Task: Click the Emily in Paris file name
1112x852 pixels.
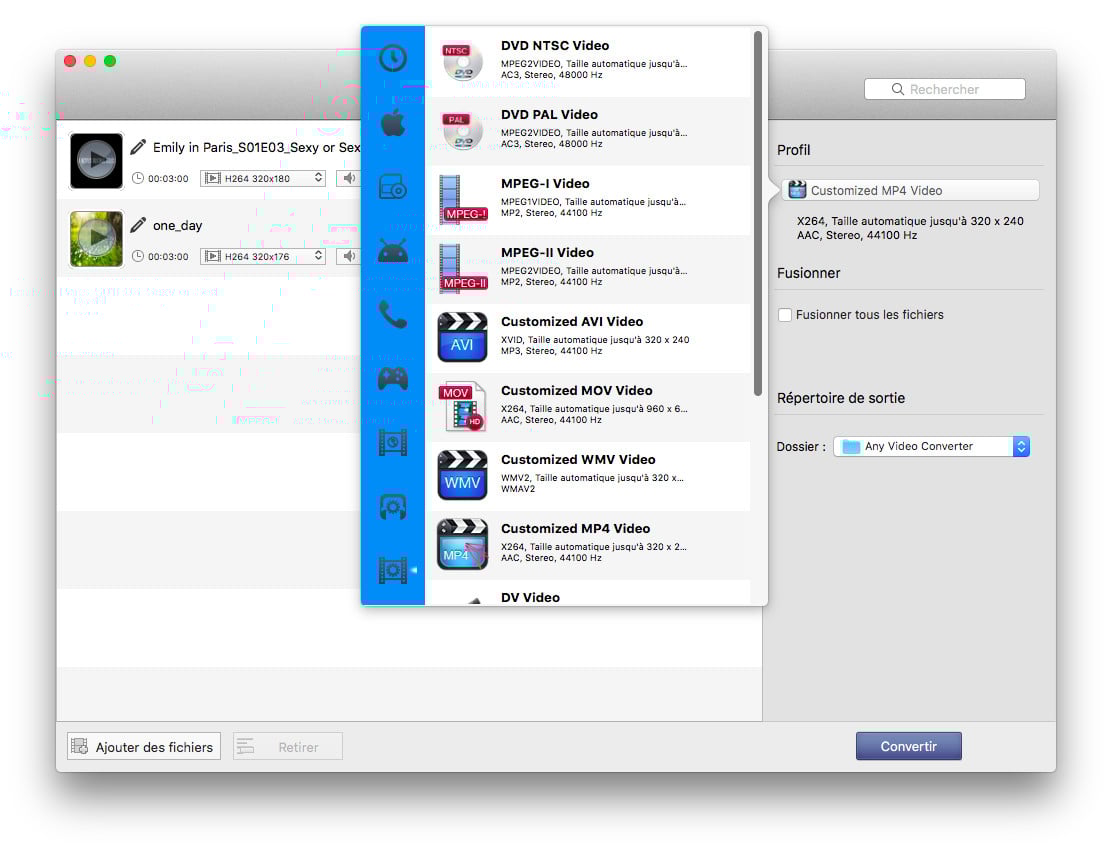Action: [x=256, y=148]
